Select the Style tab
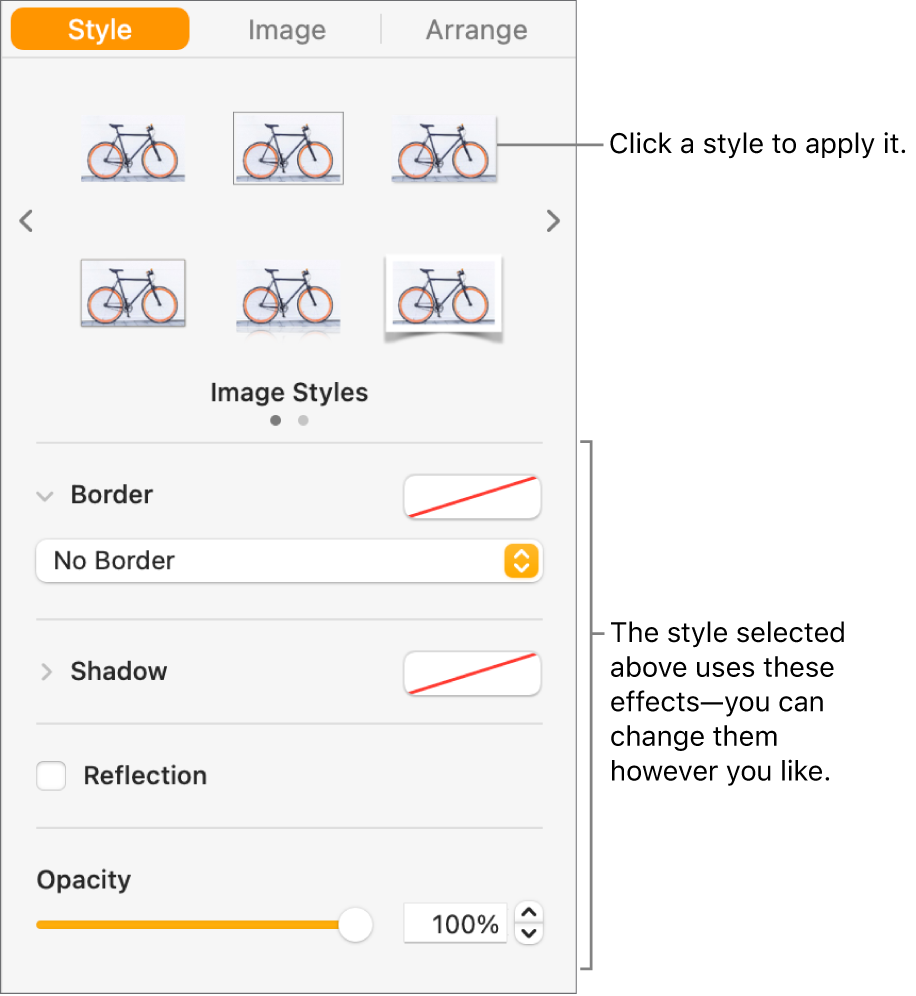The width and height of the screenshot is (916, 996). (x=100, y=30)
